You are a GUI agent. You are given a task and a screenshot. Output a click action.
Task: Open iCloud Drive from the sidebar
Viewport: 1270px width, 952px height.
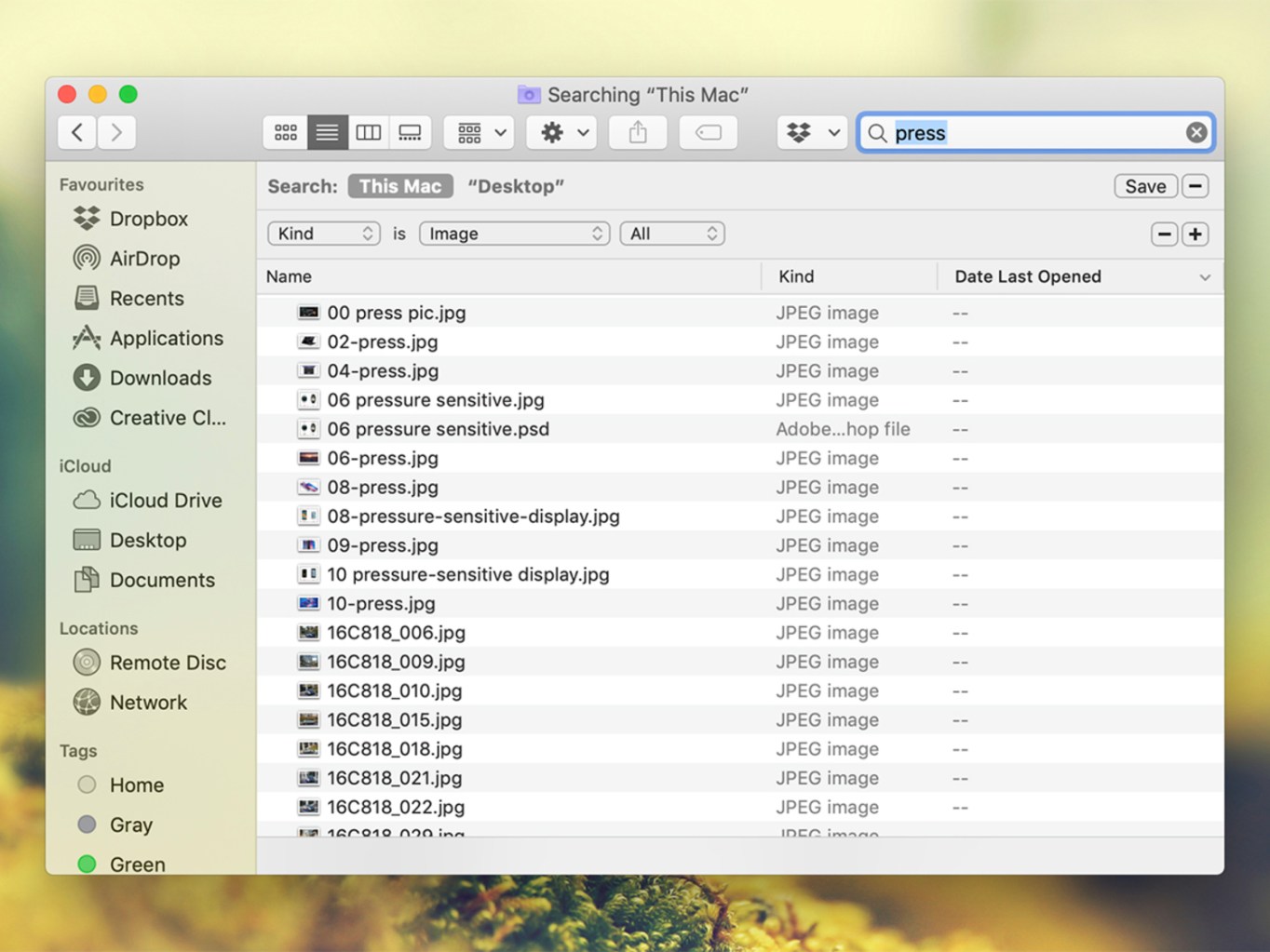point(163,500)
